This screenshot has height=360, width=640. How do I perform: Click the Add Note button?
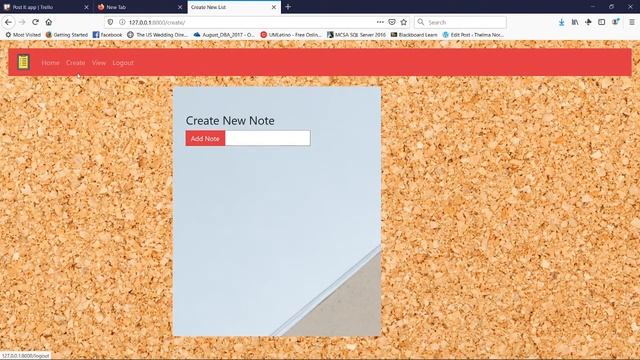(205, 138)
